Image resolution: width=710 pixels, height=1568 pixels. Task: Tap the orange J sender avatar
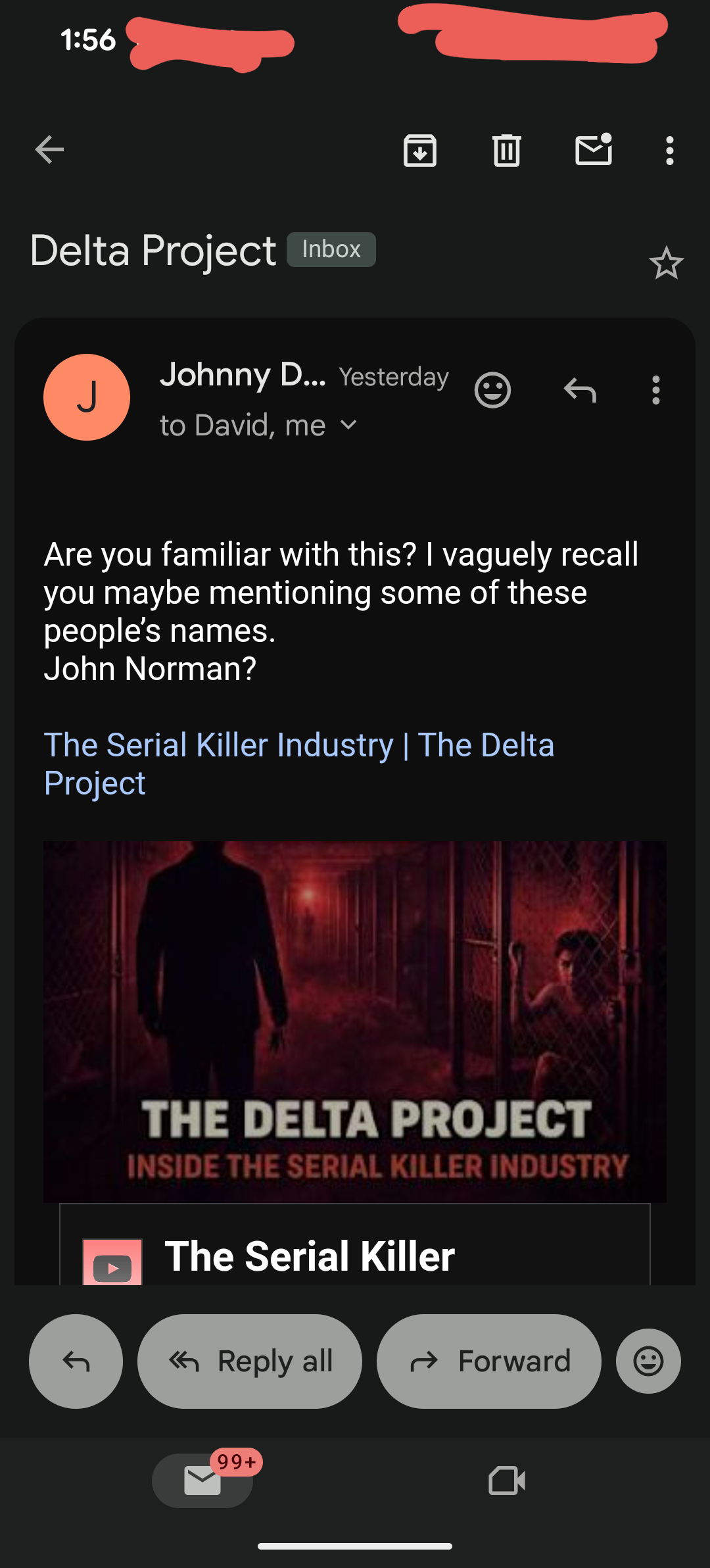(87, 397)
